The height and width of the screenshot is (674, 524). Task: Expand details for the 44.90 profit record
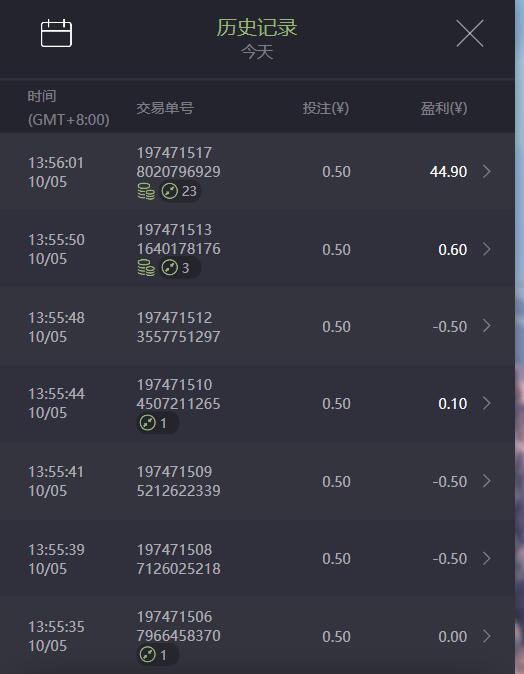487,172
